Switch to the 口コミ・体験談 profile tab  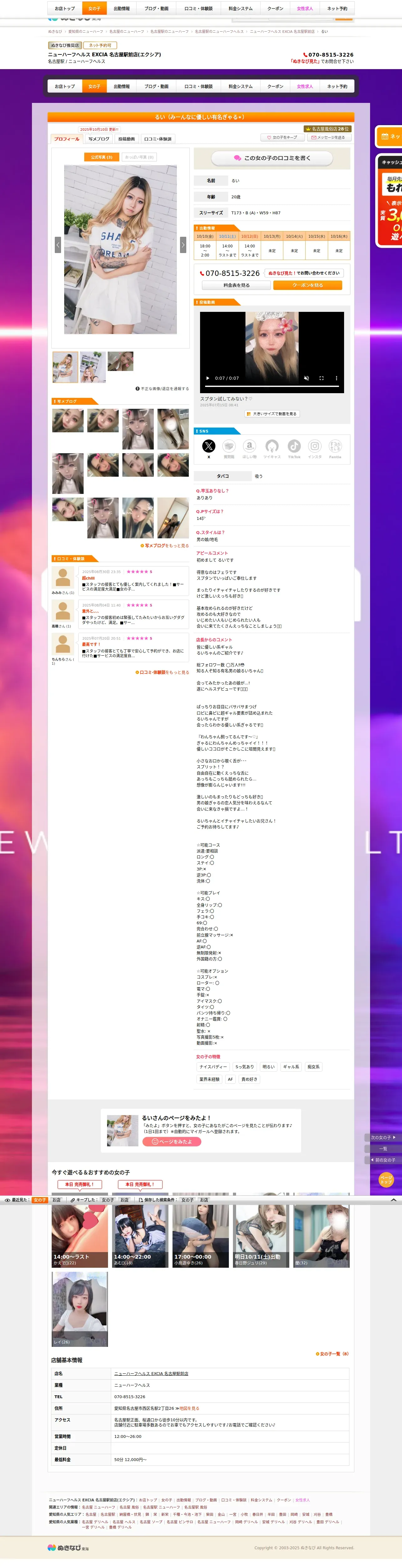click(x=158, y=139)
